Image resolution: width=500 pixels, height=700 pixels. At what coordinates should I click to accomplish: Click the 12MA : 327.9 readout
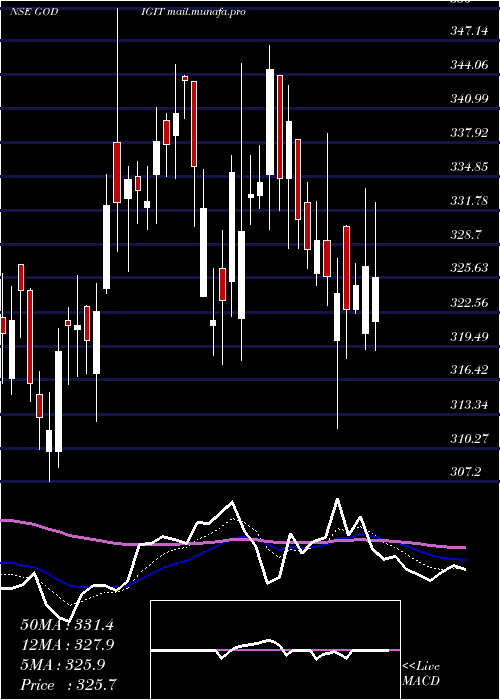(67, 645)
